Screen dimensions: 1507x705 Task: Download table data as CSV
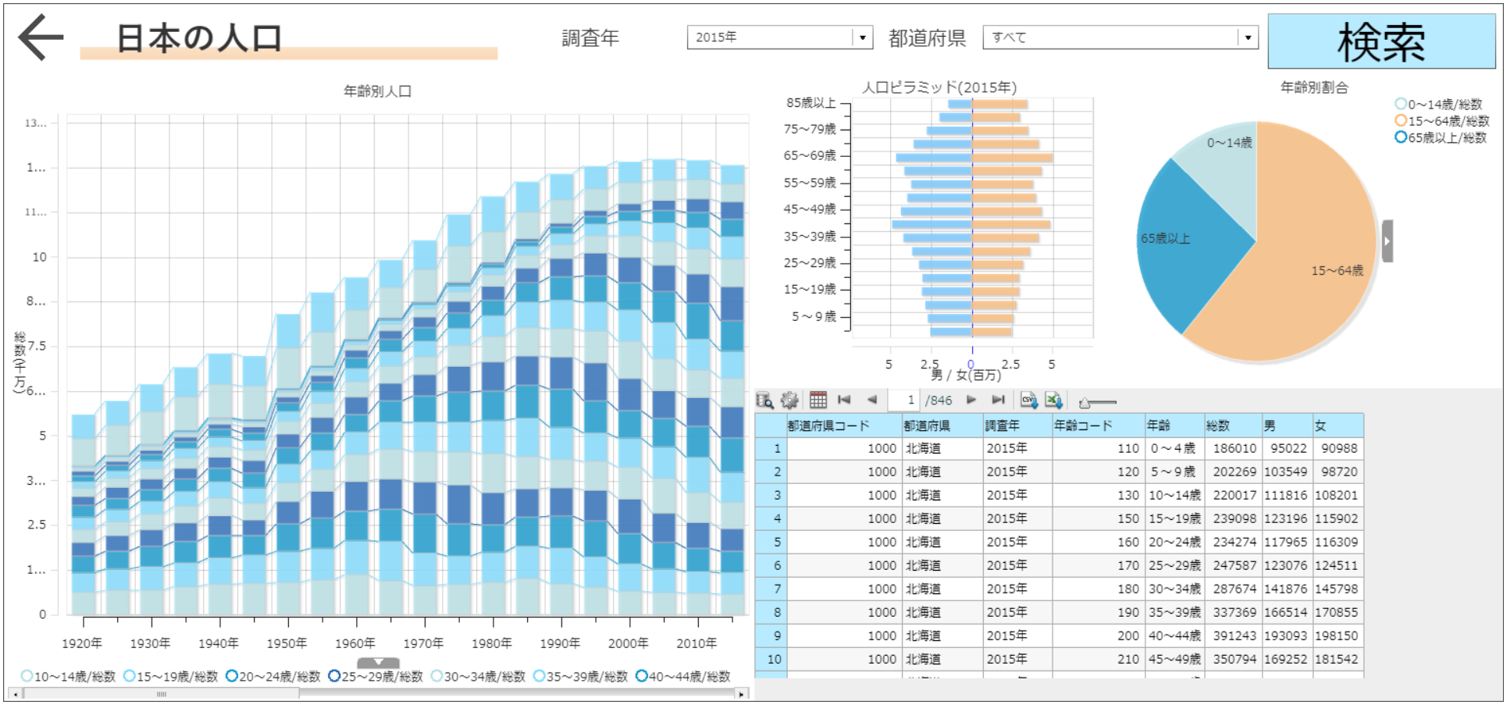click(1028, 400)
